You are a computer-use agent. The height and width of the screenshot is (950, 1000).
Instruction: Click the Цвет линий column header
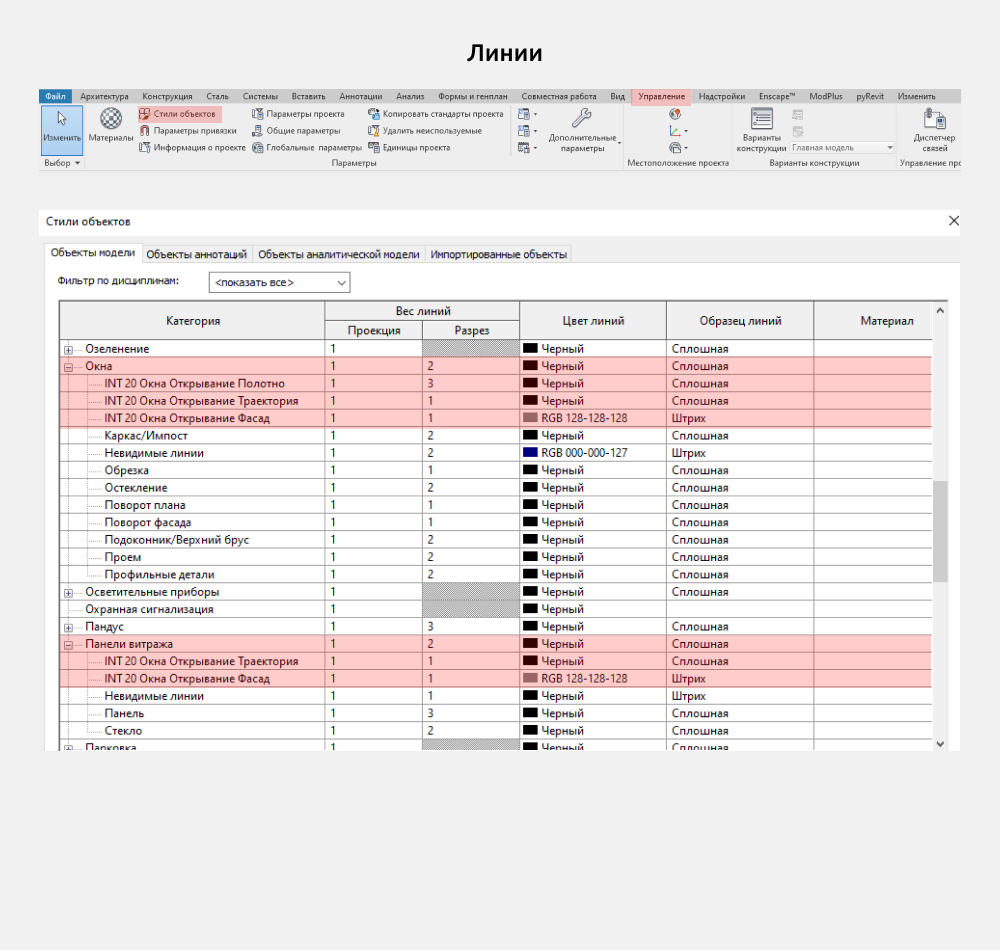[x=593, y=321]
